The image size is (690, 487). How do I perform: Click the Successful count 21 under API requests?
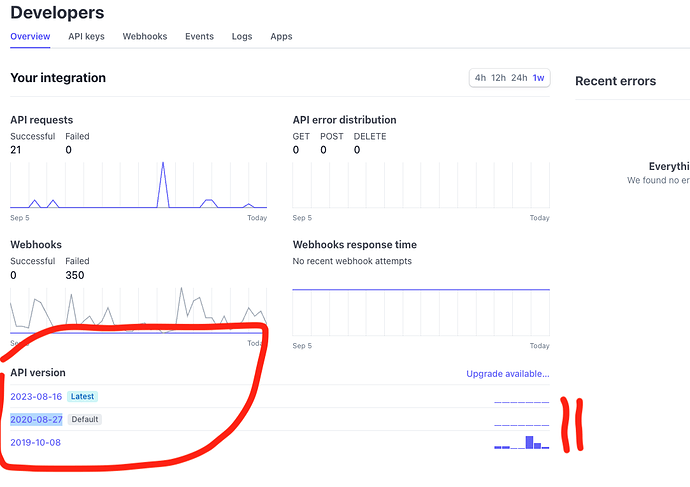16,150
